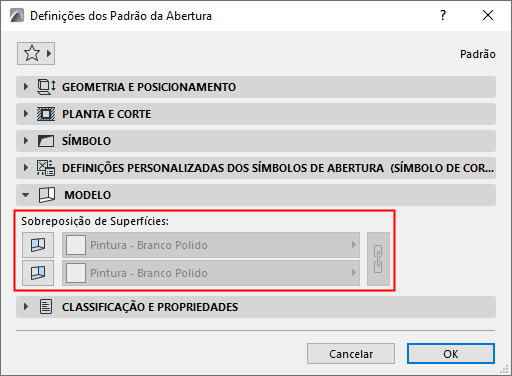
Task: Click the Símbolo panel icon
Action: (46, 141)
